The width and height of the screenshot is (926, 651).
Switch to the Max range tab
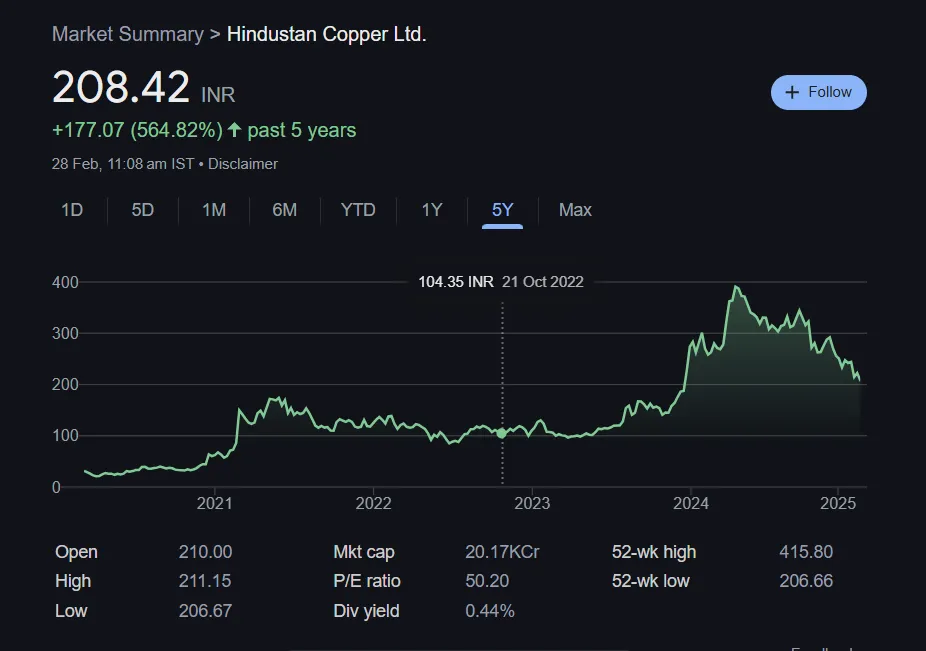tap(575, 210)
